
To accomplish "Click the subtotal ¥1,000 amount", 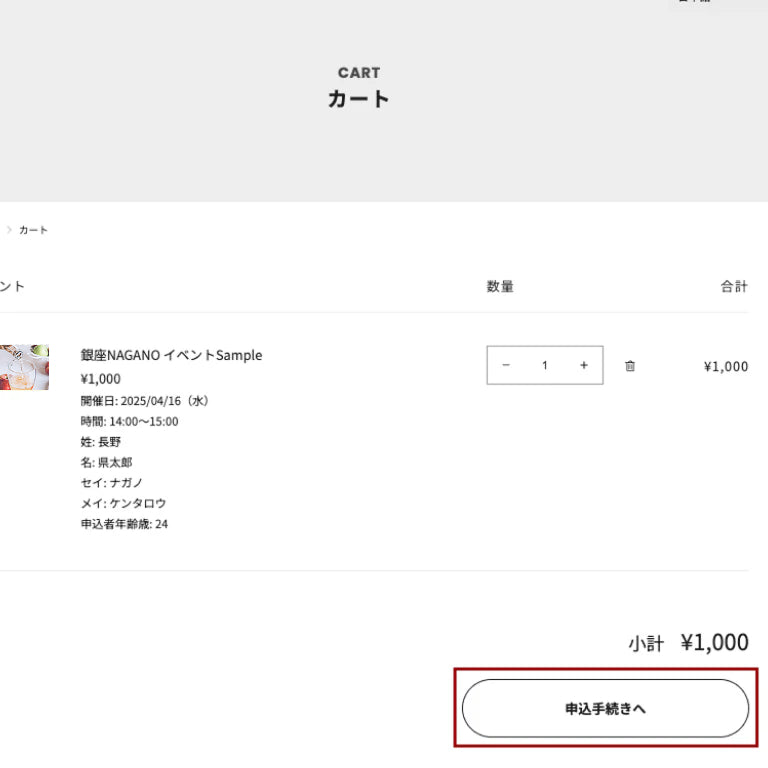I will click(714, 642).
